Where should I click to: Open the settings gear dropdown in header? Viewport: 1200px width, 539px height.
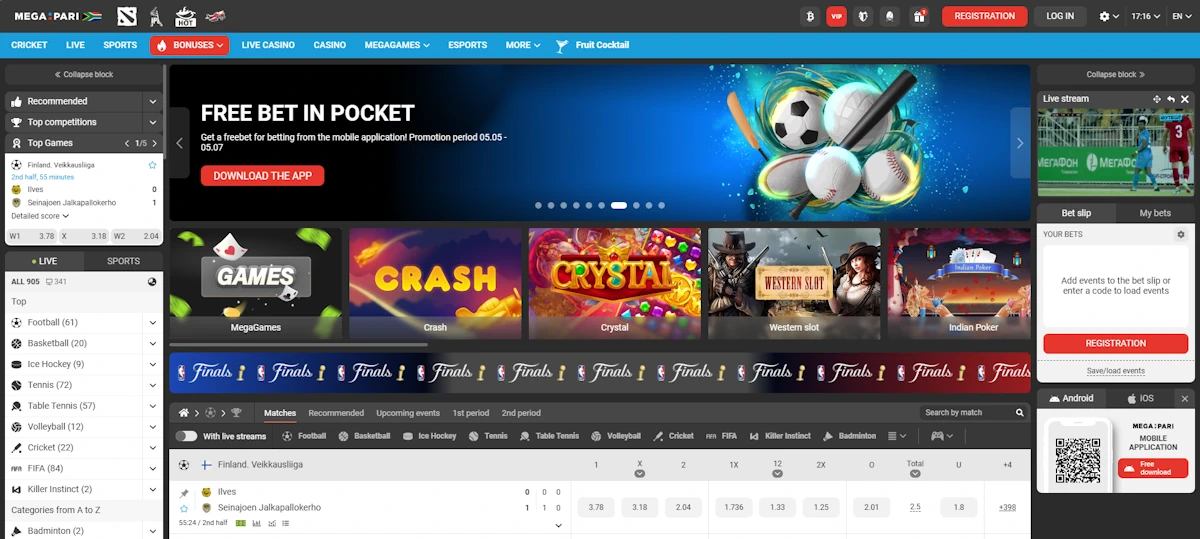pos(1109,16)
